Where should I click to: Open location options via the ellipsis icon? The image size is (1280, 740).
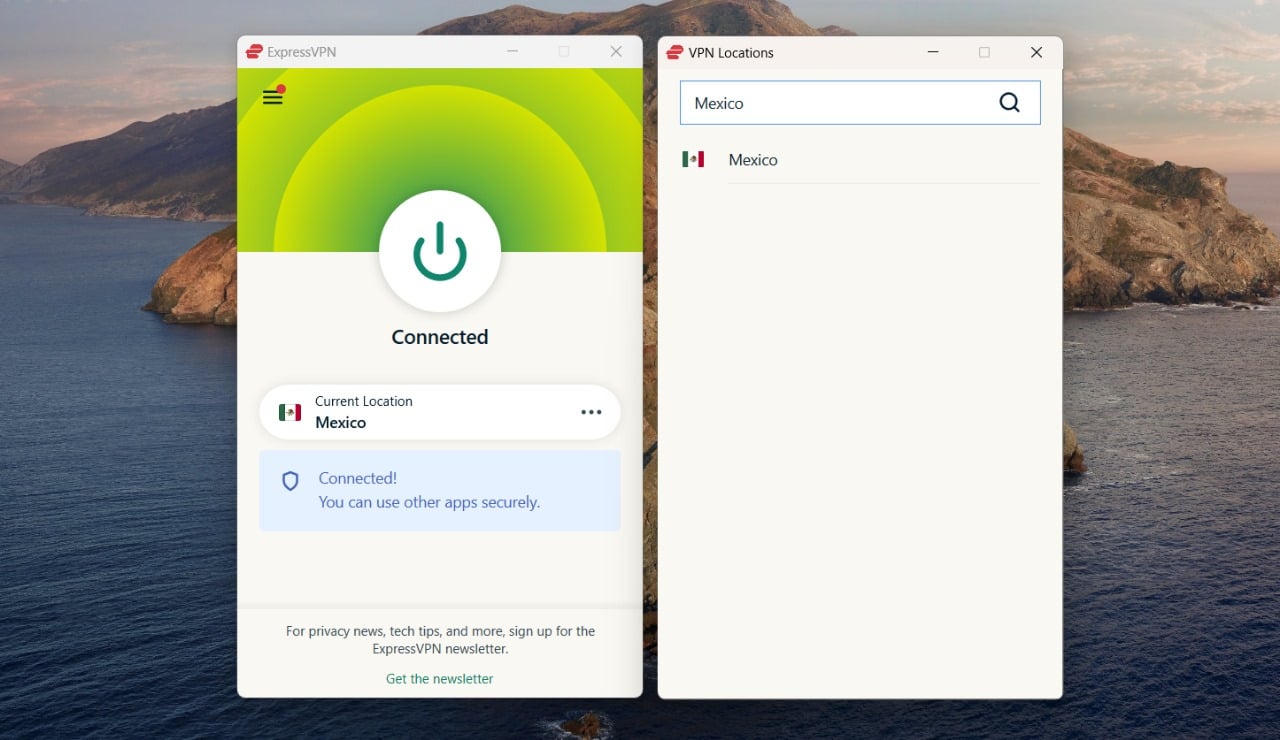(591, 411)
